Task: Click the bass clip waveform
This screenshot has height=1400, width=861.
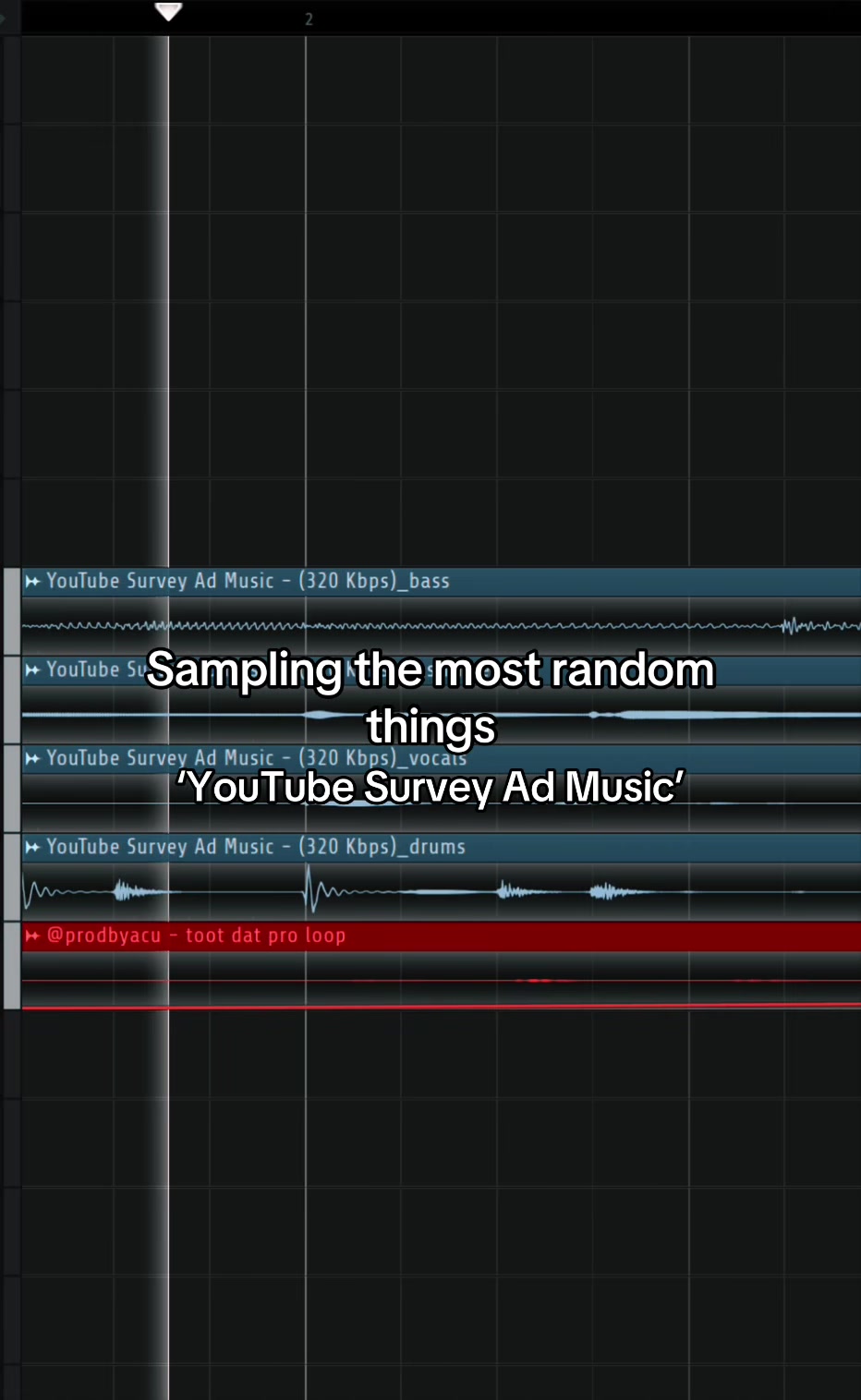Action: (442, 625)
